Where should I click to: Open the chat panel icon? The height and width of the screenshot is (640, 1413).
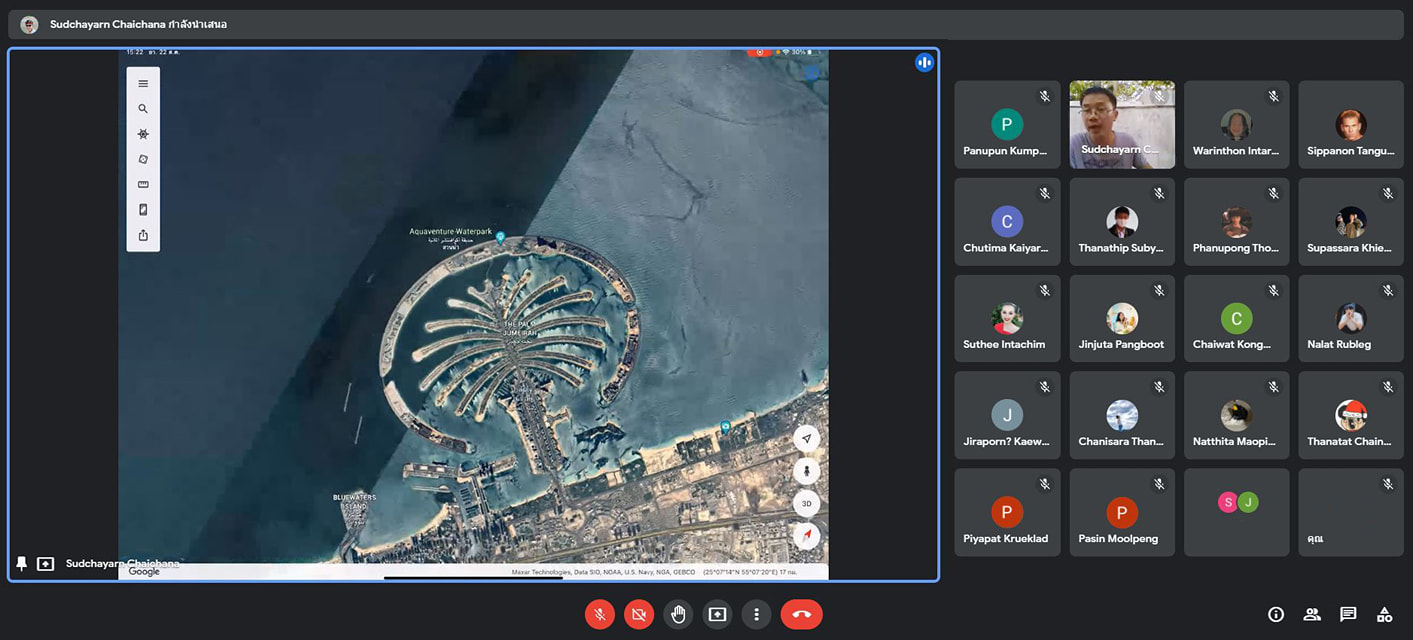click(x=1348, y=614)
